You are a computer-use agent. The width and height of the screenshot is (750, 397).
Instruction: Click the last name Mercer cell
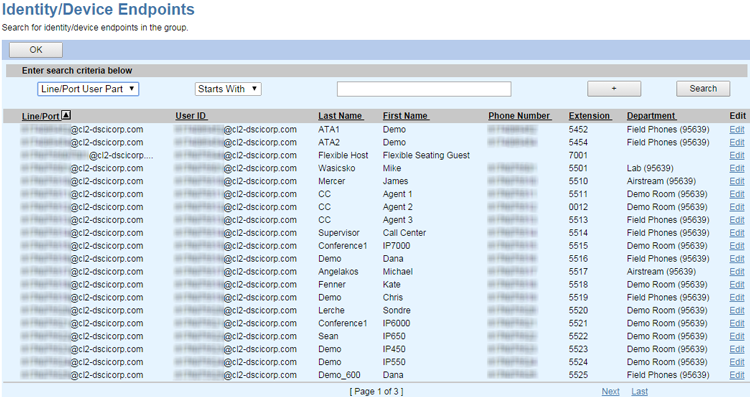tap(331, 181)
